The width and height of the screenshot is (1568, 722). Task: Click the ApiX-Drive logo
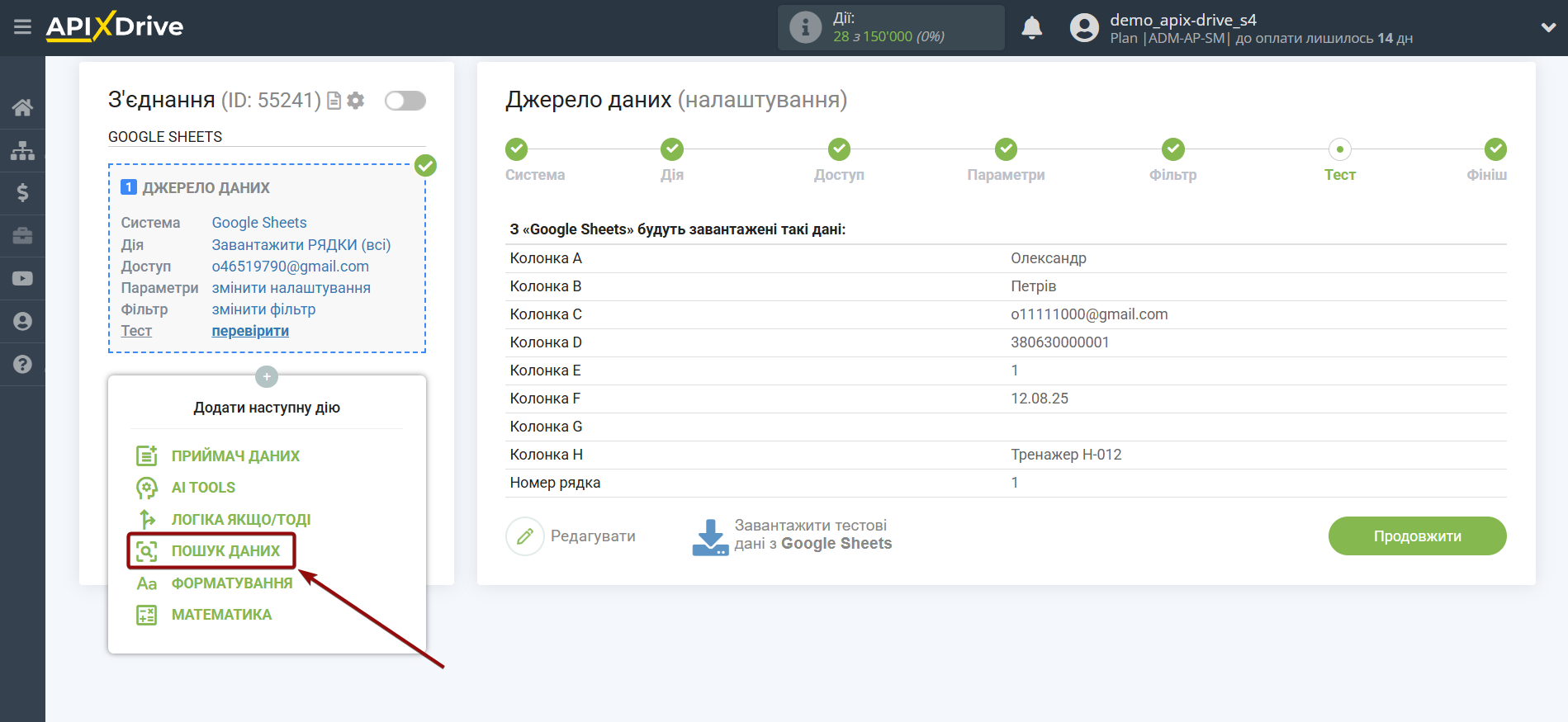(x=115, y=26)
